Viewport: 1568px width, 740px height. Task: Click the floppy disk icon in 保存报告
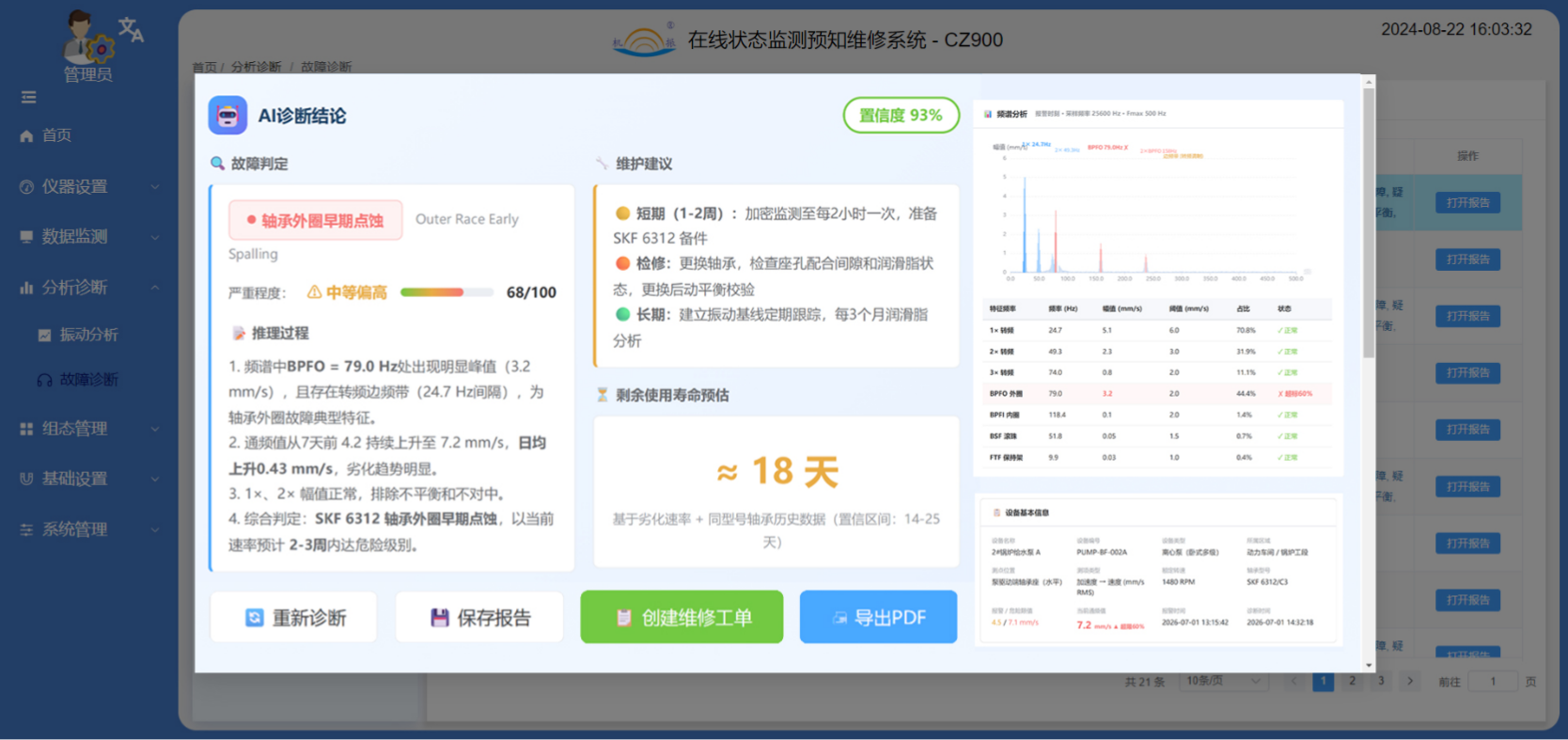point(439,618)
